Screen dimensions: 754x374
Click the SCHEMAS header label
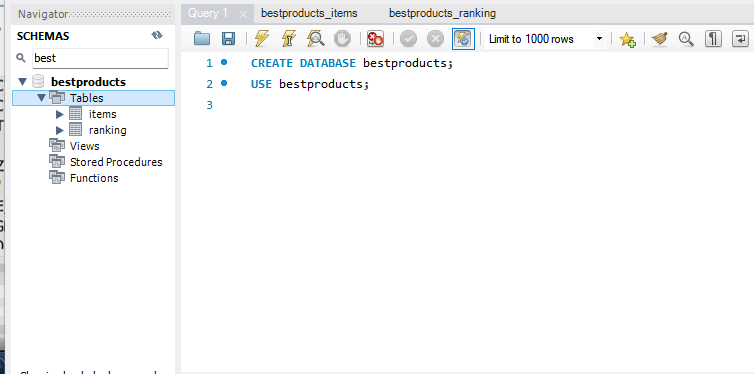pyautogui.click(x=43, y=36)
